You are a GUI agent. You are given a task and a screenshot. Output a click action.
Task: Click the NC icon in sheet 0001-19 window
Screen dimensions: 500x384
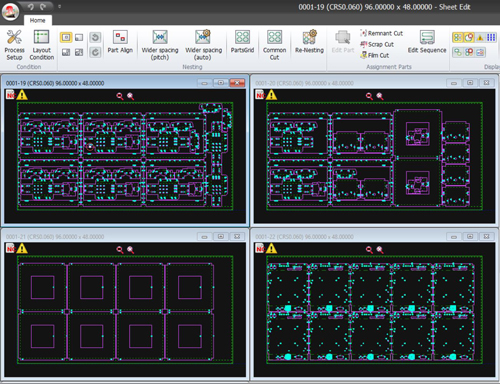[x=11, y=95]
